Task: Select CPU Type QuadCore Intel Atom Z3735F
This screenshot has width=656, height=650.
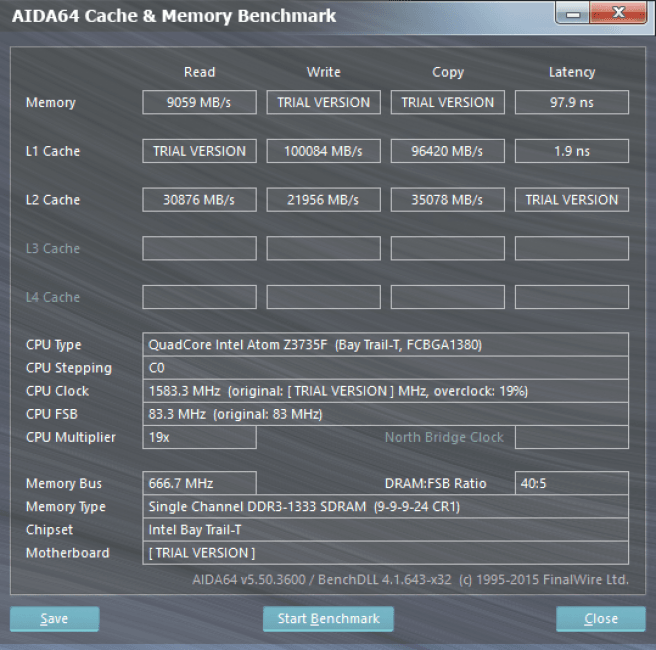Action: [385, 345]
